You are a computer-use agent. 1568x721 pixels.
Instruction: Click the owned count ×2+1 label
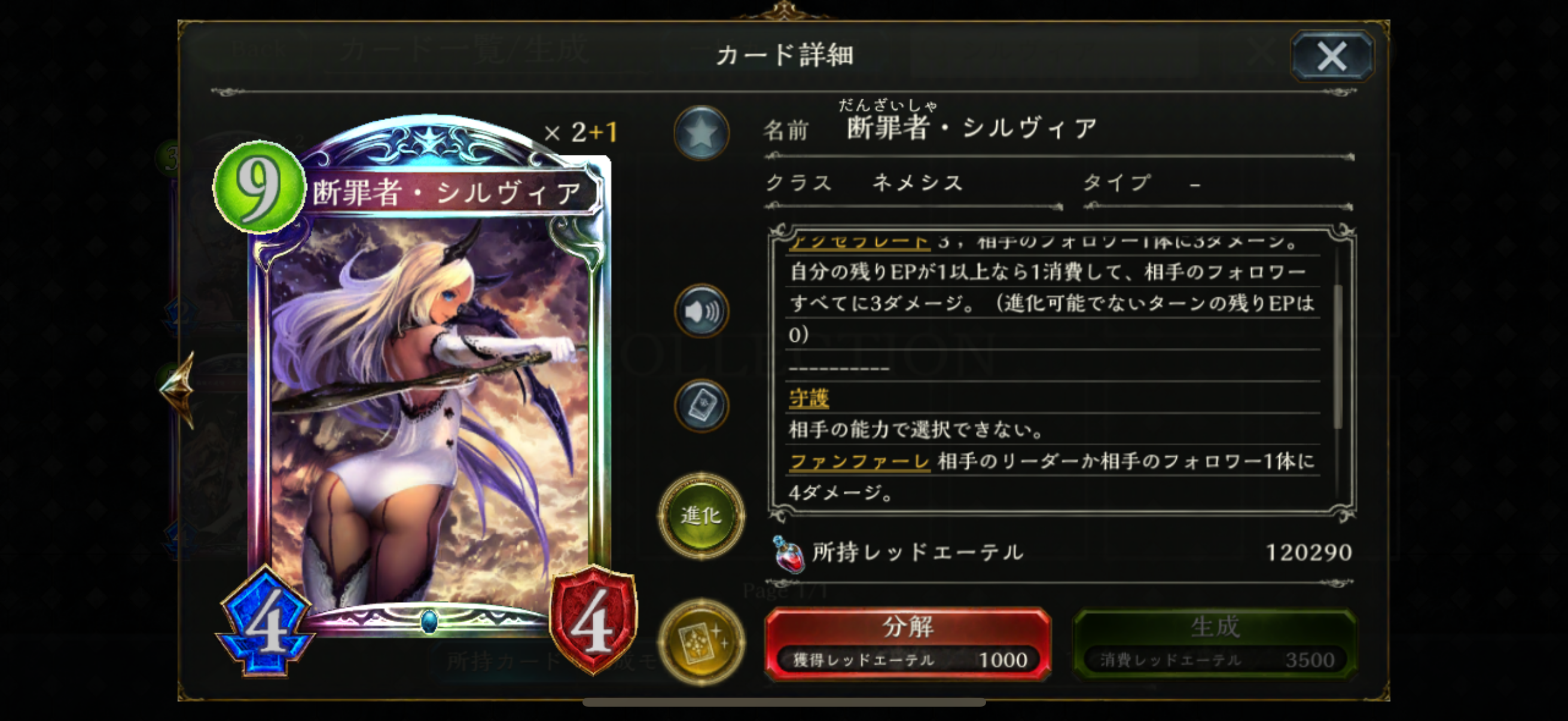tap(580, 132)
